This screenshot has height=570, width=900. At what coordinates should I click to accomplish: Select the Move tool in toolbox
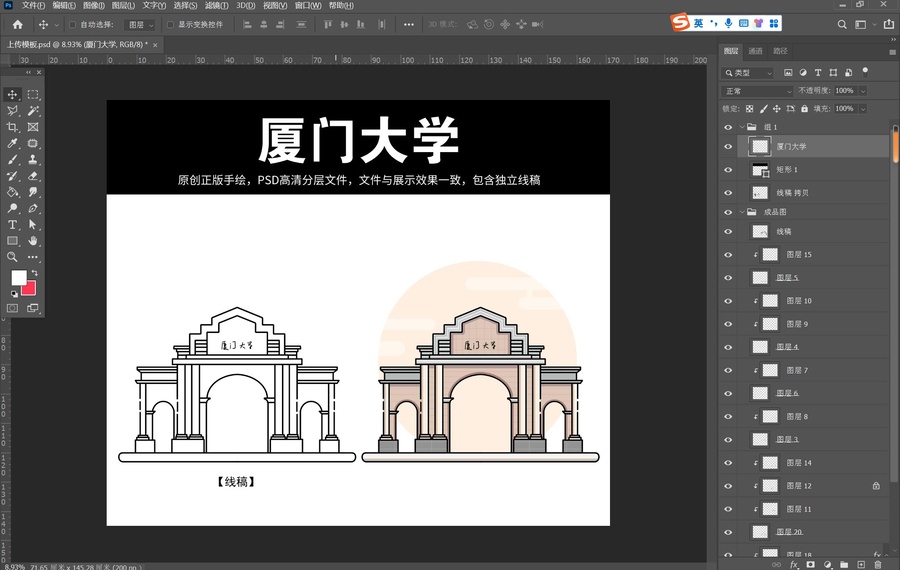pyautogui.click(x=12, y=94)
